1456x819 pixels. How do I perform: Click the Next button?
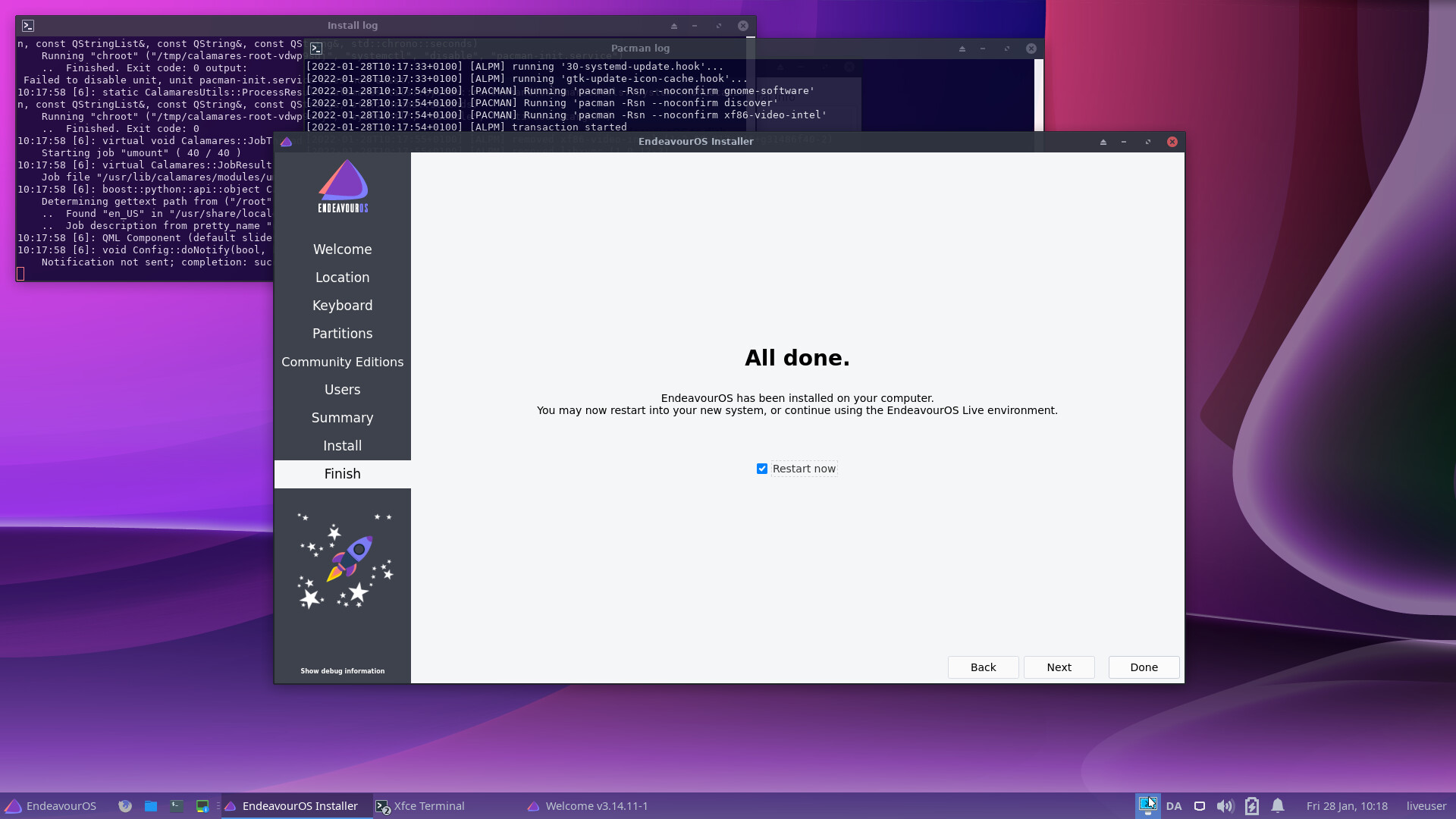(1059, 667)
